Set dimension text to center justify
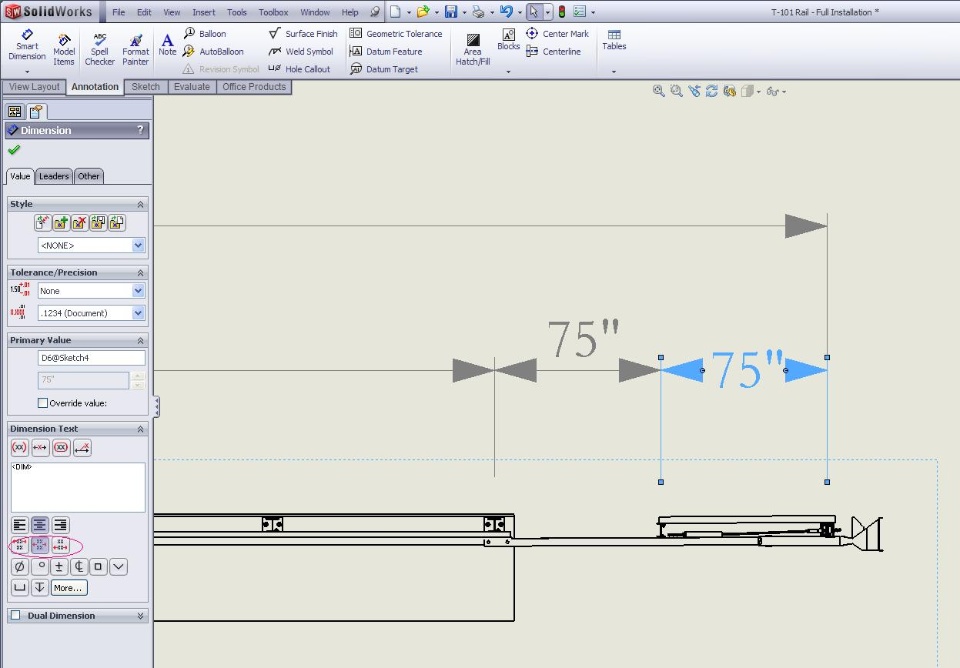The width and height of the screenshot is (960, 668). tap(40, 525)
